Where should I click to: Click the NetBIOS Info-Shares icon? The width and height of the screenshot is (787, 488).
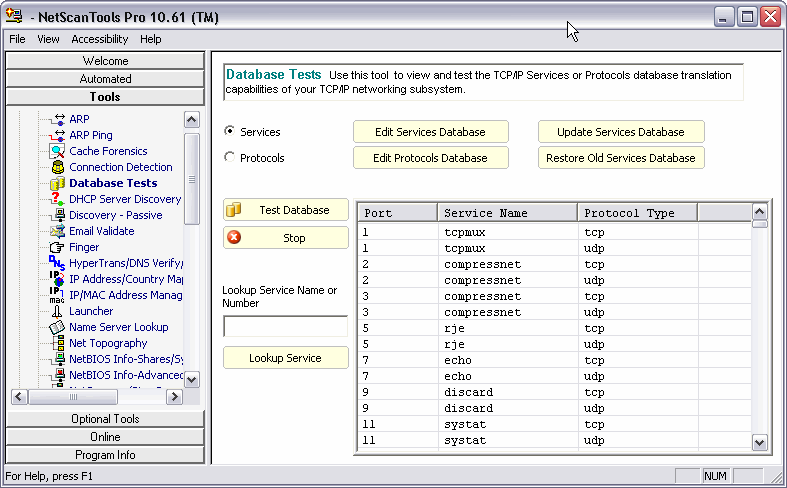click(59, 359)
